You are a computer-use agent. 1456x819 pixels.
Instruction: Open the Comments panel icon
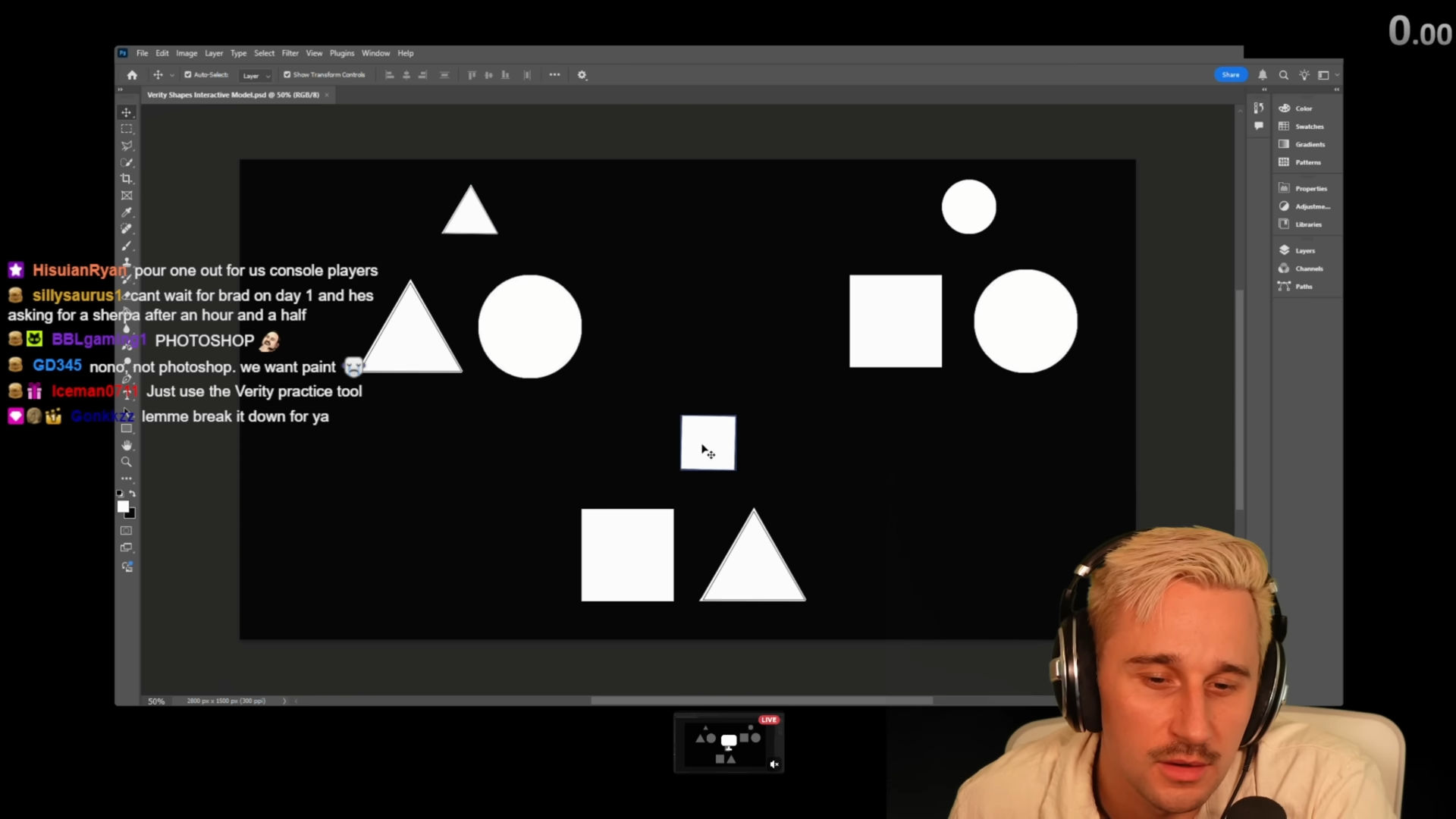pos(1259,126)
